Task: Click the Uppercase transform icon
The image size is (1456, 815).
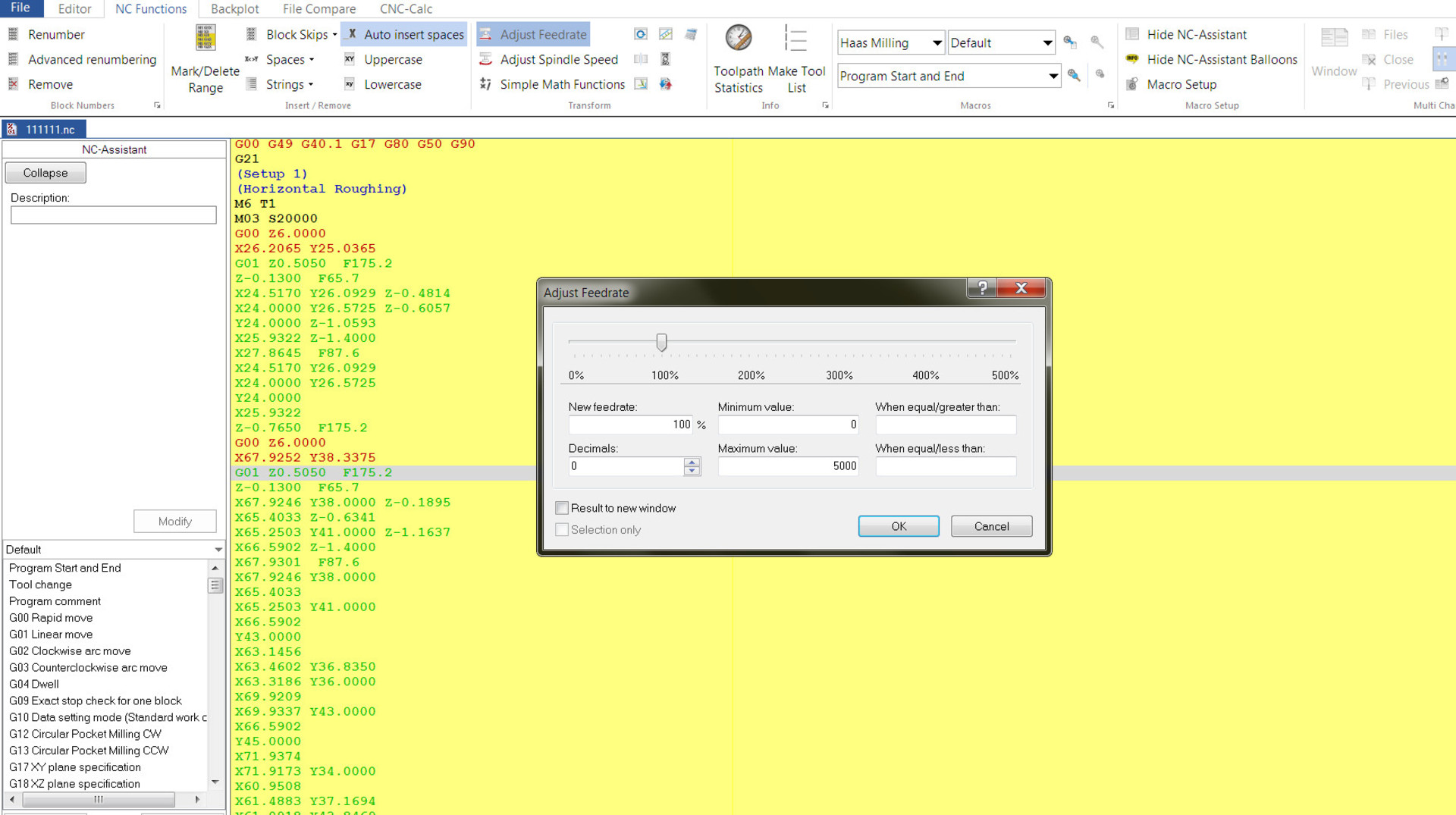Action: [350, 60]
